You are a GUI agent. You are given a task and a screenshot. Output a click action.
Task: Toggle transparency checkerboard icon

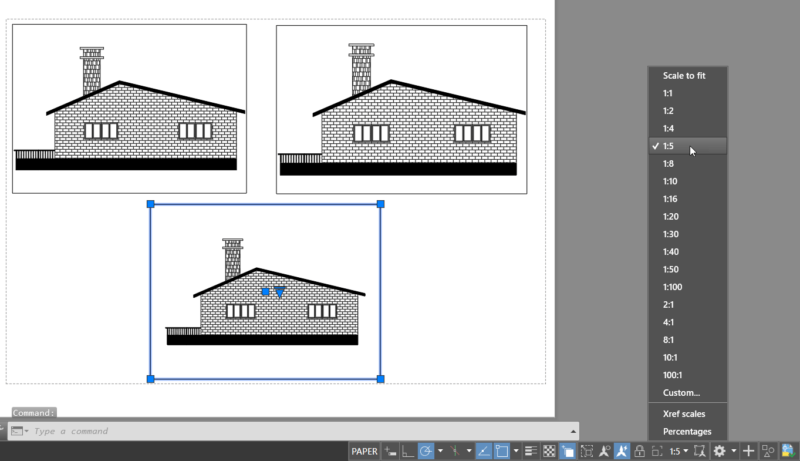[549, 451]
